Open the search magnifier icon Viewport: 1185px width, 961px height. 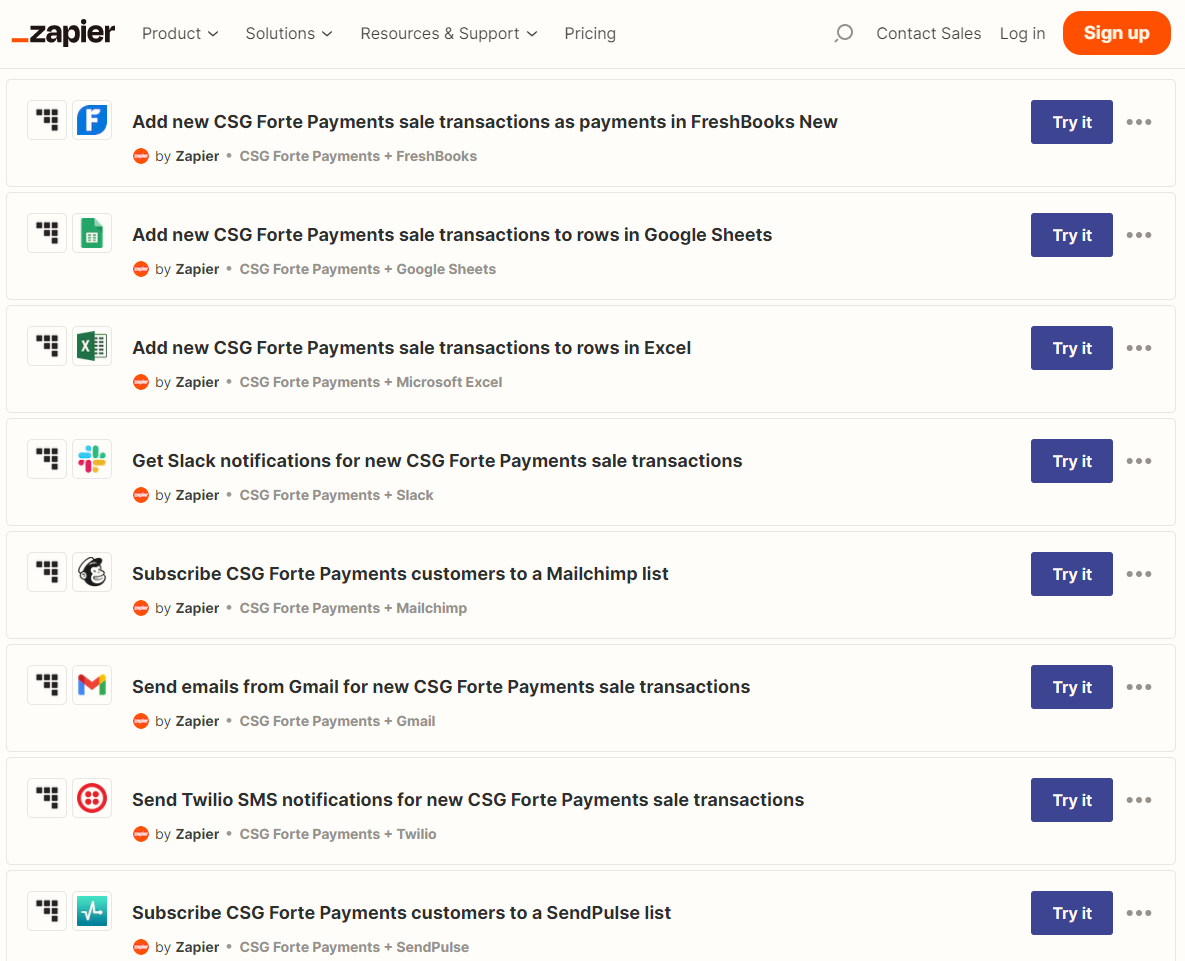pyautogui.click(x=843, y=33)
